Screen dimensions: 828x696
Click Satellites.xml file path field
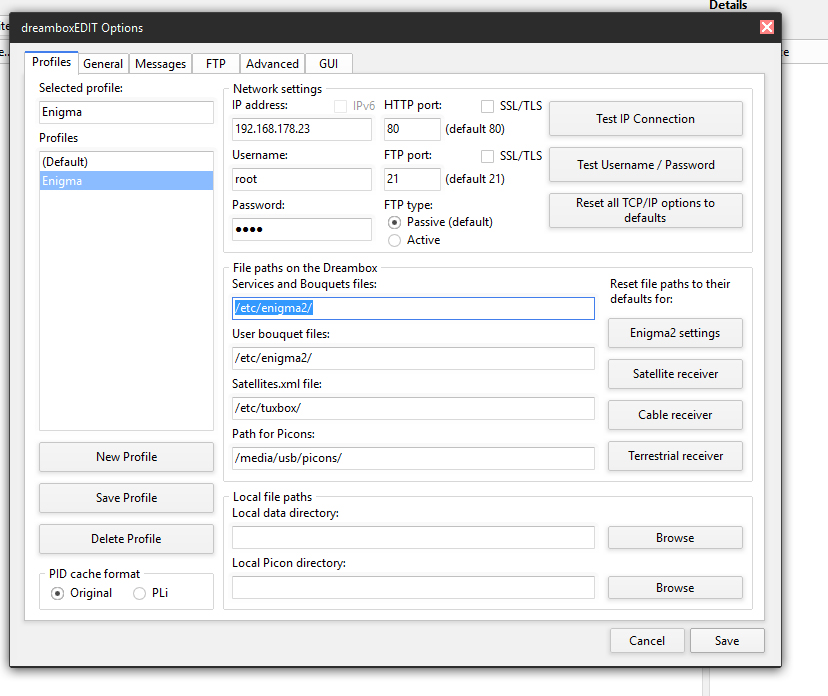pos(413,408)
